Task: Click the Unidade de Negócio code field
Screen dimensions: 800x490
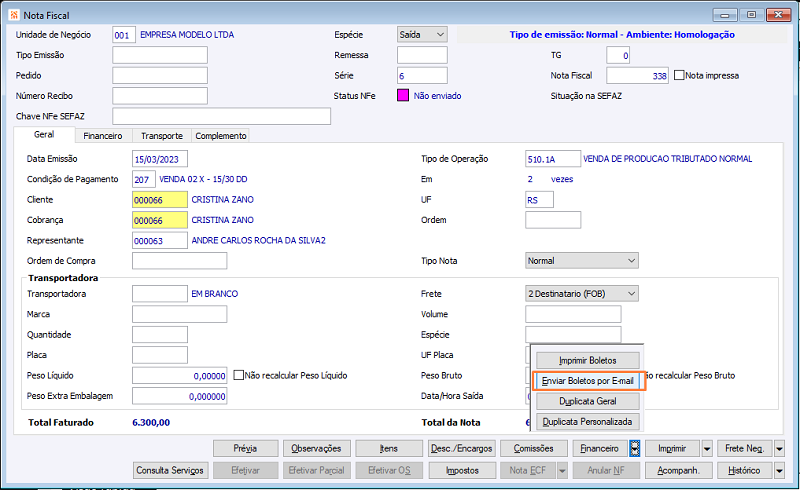Action: click(124, 35)
